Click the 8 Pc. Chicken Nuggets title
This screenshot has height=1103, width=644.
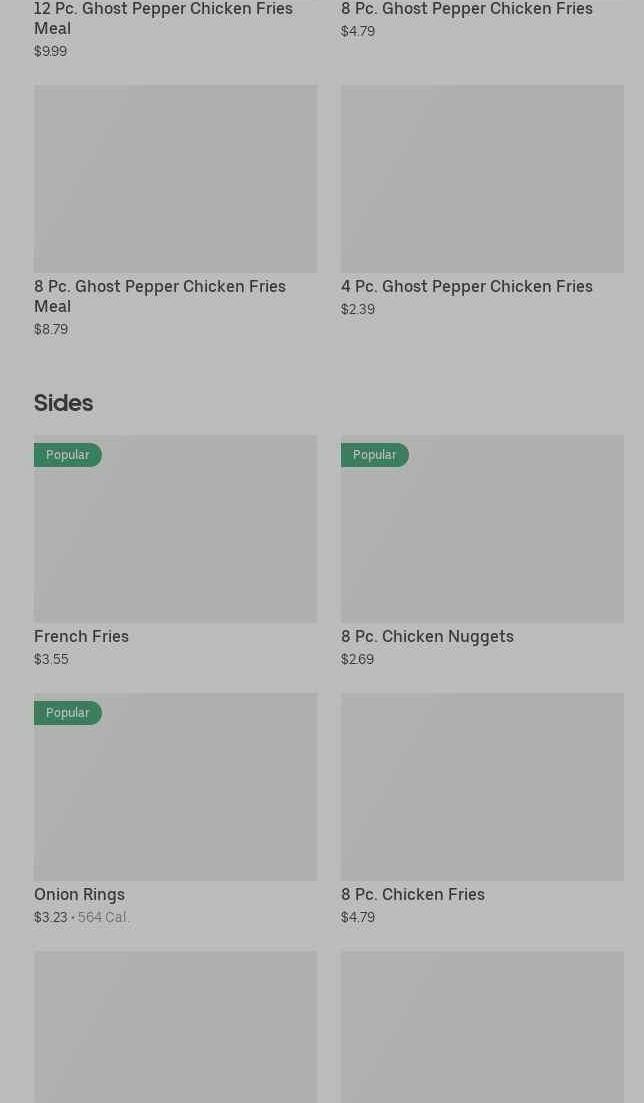427,636
